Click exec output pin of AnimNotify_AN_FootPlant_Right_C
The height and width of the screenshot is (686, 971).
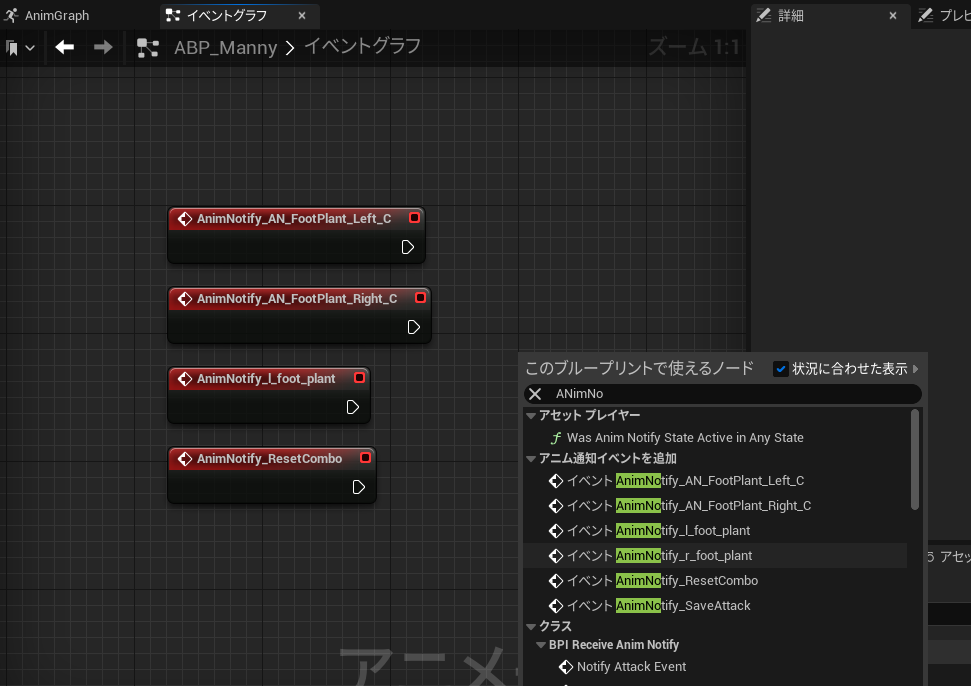pos(414,327)
